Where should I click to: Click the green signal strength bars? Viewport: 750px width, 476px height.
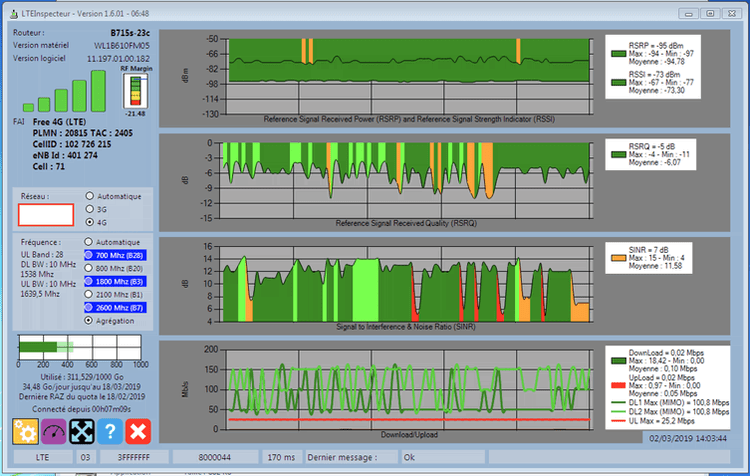click(65, 91)
